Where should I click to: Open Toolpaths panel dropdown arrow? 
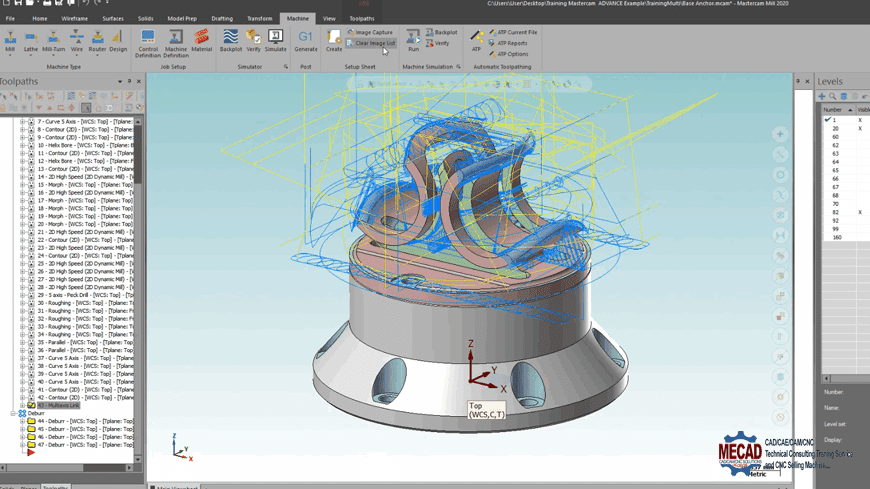coord(120,82)
